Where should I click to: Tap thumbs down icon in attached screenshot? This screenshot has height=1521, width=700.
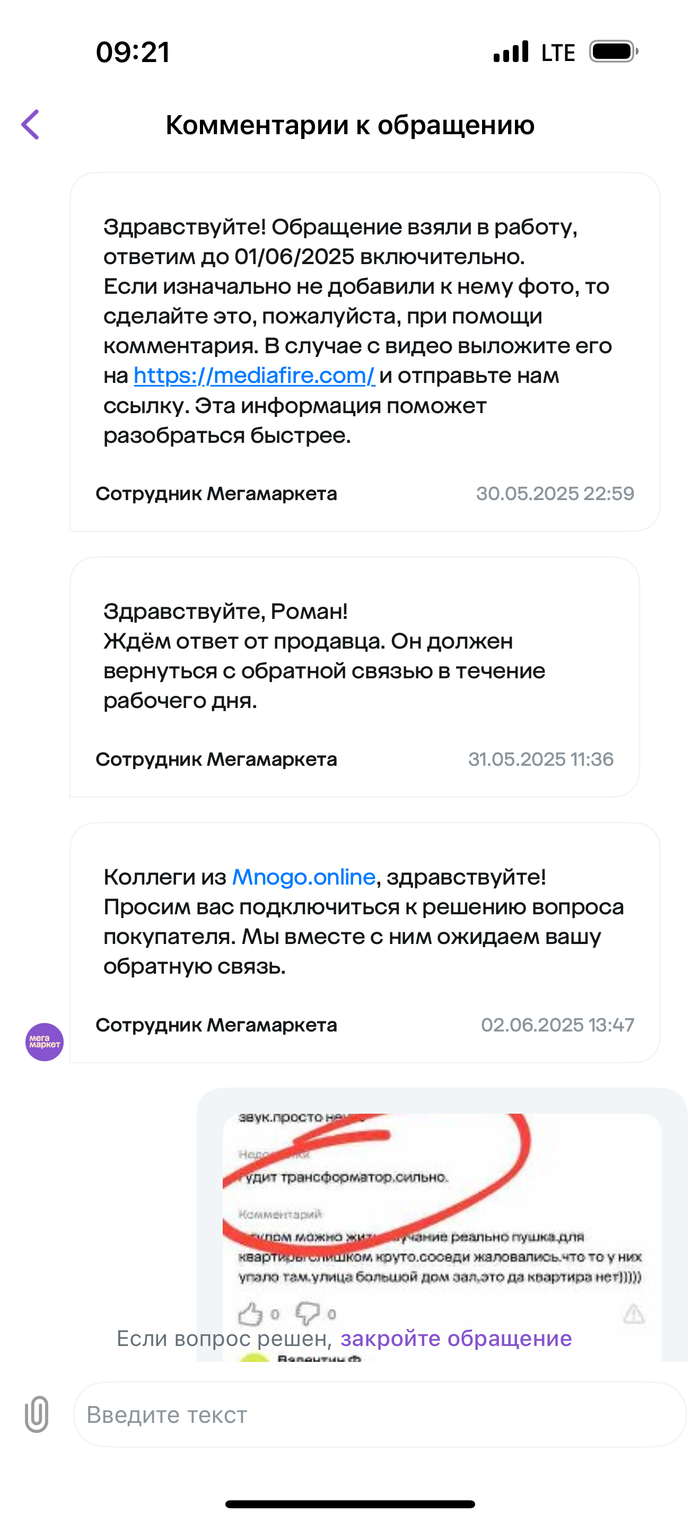pos(309,1312)
